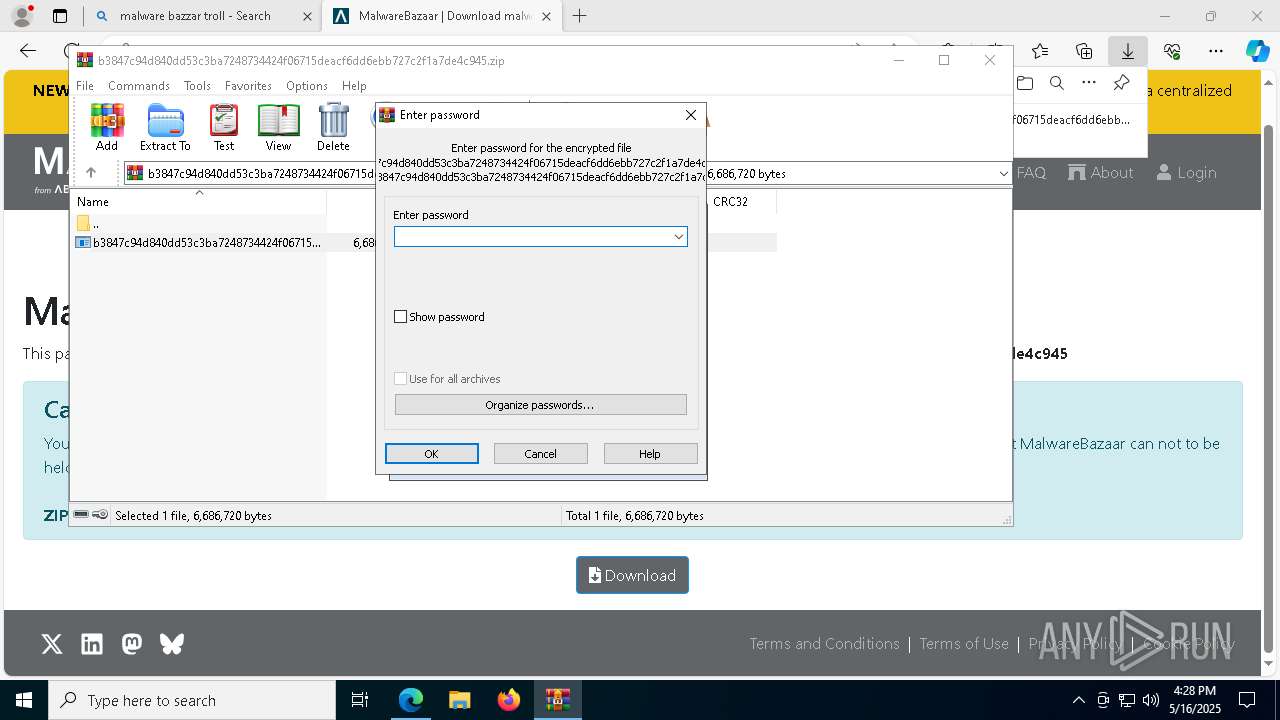Click the Extract To toolbar icon

click(165, 127)
